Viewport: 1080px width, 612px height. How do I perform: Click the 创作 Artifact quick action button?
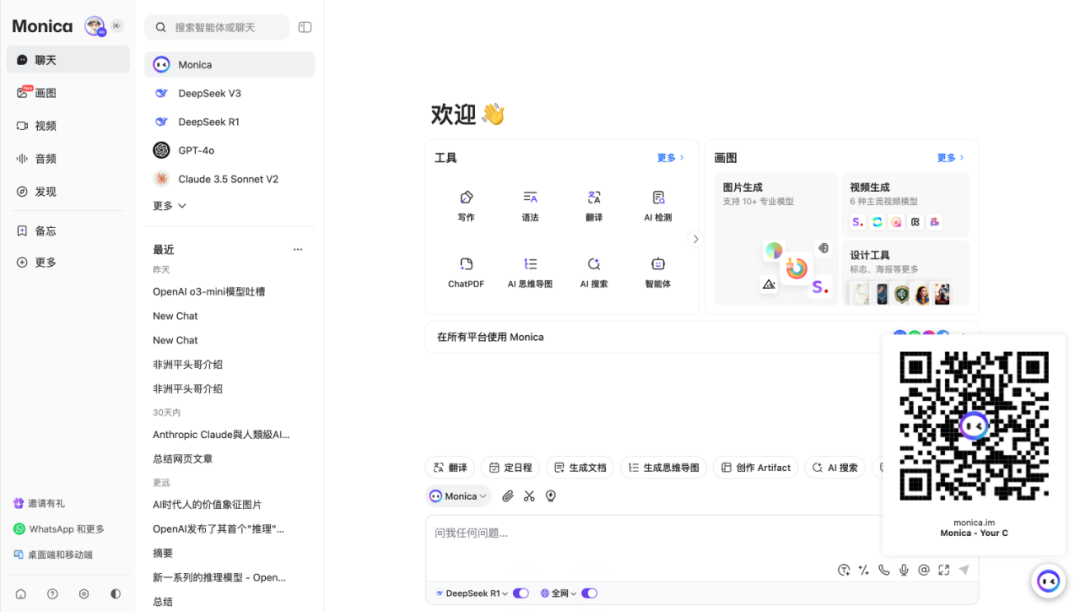click(754, 467)
